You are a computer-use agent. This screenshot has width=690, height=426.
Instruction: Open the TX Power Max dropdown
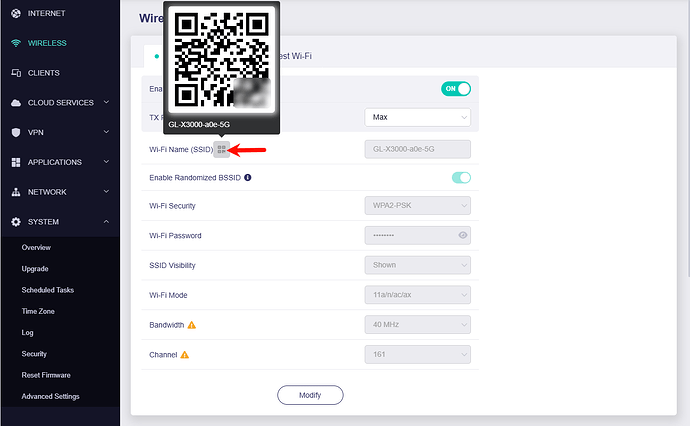tap(418, 117)
